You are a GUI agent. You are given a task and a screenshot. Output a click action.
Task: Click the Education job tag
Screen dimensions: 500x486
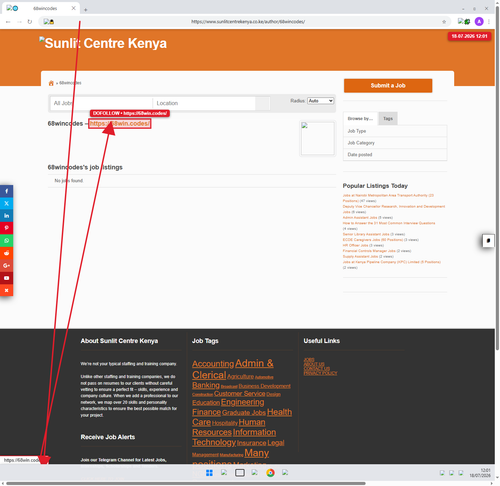coord(206,403)
